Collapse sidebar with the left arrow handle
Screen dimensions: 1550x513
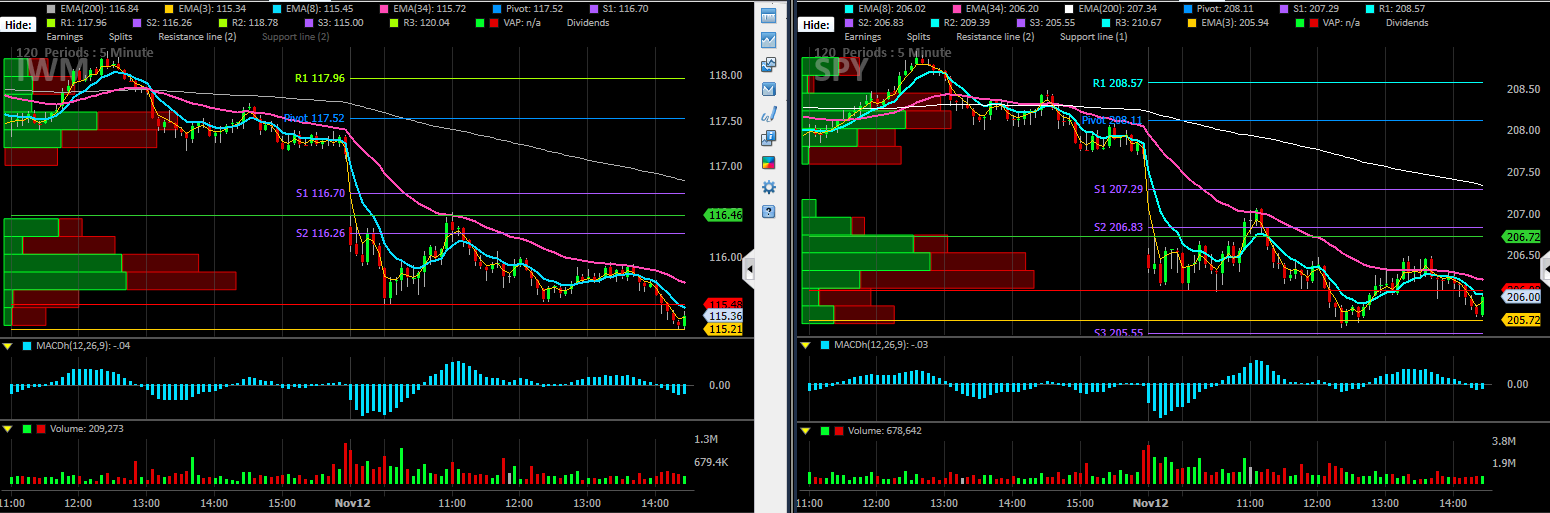click(x=748, y=270)
